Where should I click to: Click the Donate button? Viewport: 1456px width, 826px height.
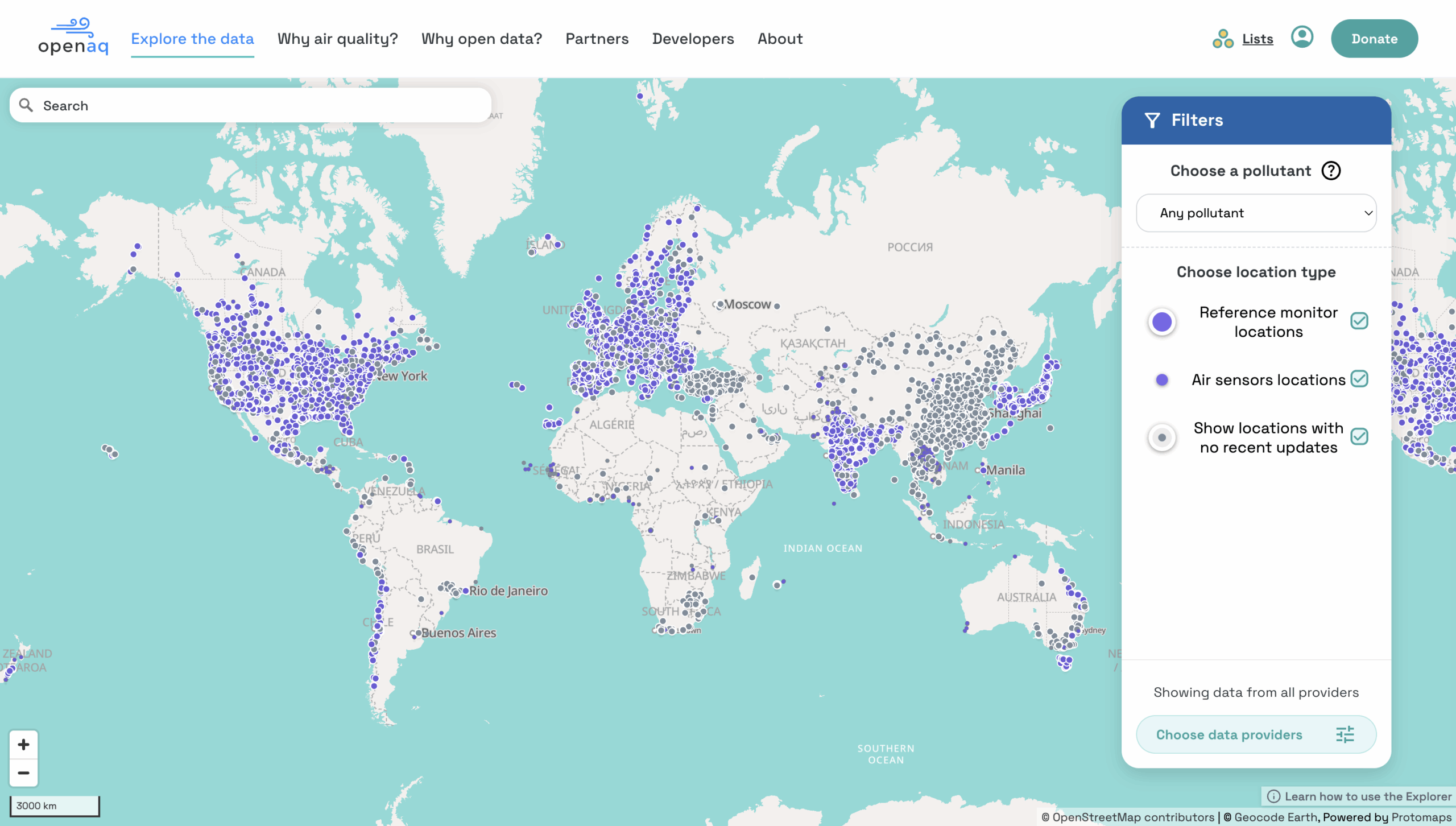click(1374, 39)
